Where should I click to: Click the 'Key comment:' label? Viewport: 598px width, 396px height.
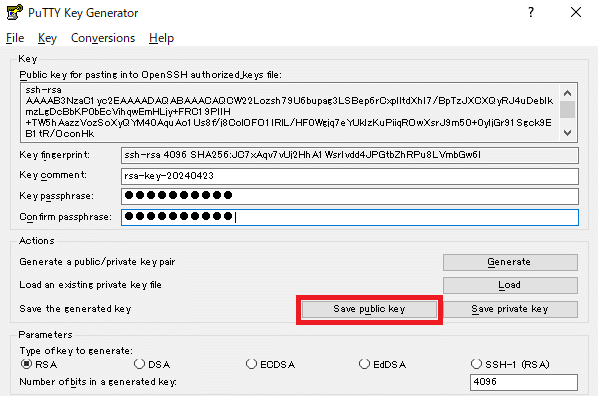(53, 175)
